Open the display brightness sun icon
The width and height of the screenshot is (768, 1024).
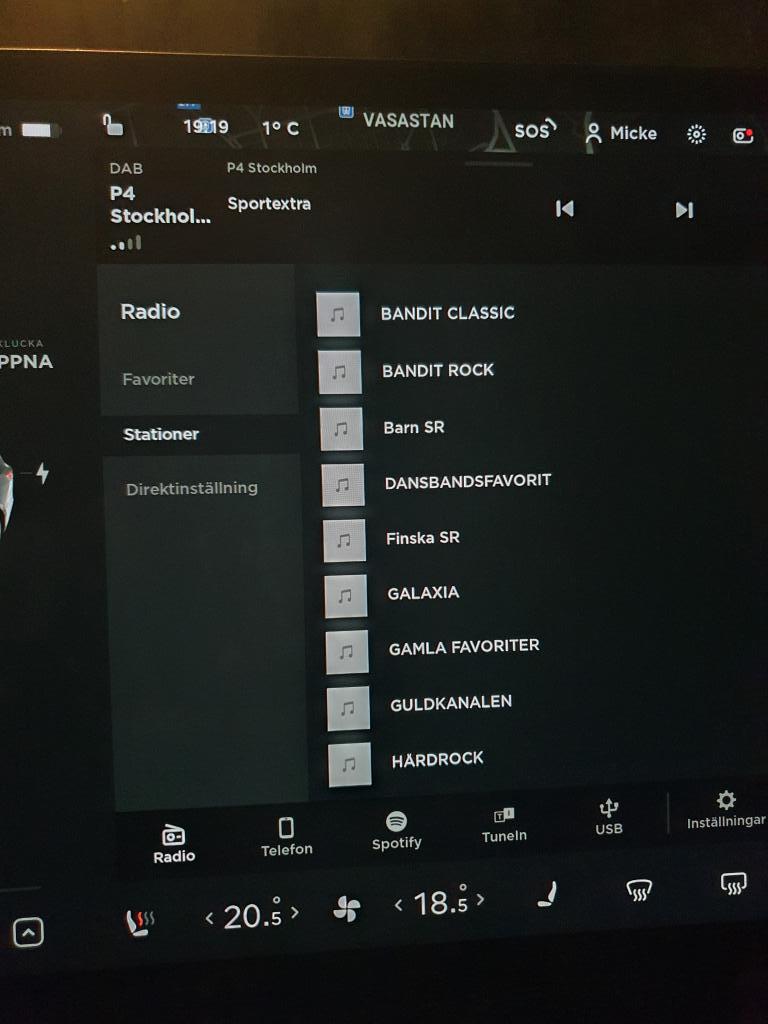pyautogui.click(x=696, y=135)
